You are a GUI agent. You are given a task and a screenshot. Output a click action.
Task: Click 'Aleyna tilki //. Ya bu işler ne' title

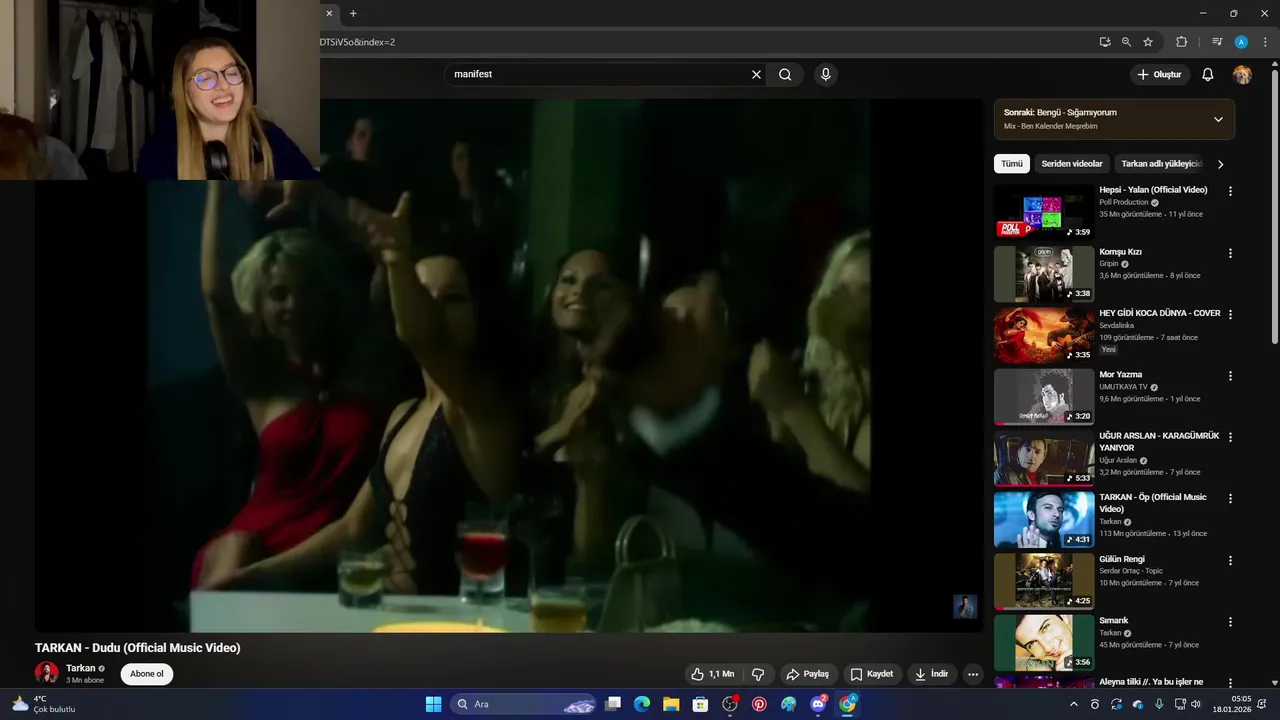coord(1151,682)
